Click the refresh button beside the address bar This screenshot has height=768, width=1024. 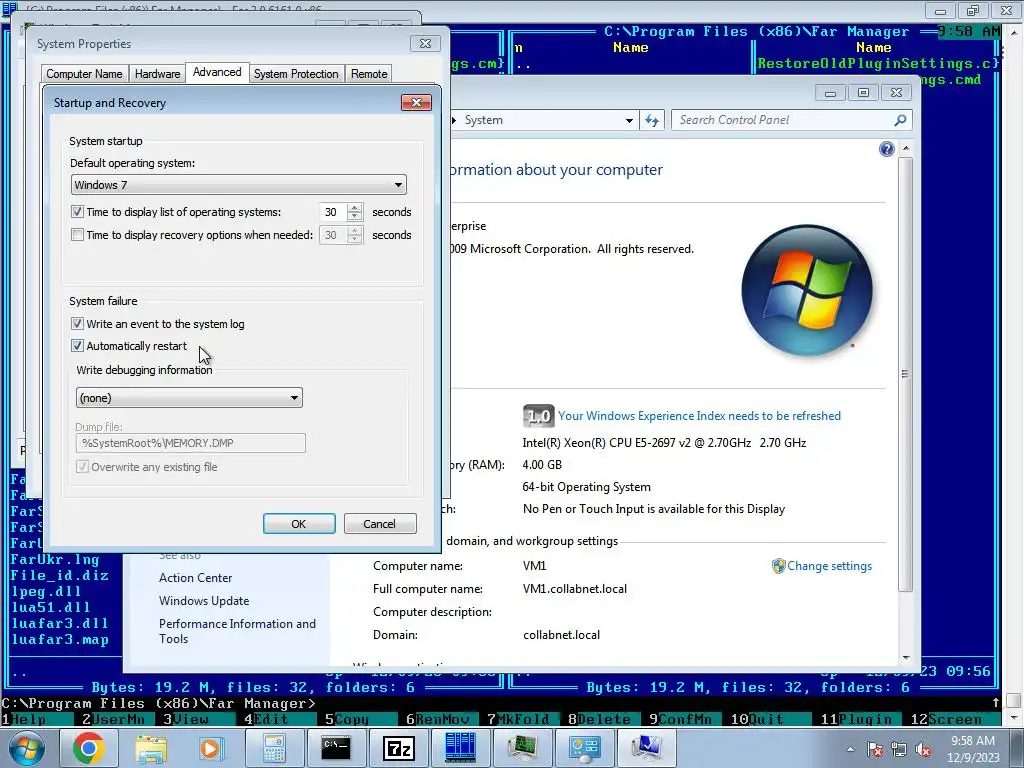[652, 120]
